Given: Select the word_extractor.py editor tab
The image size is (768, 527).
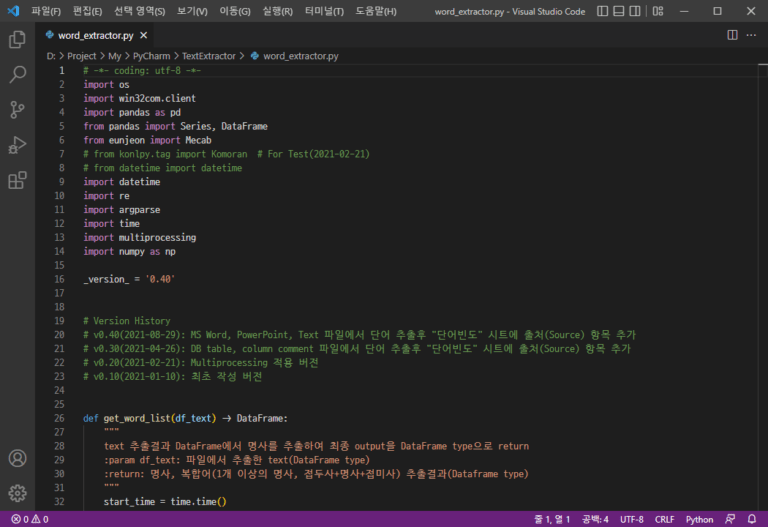Looking at the screenshot, I should 95,35.
